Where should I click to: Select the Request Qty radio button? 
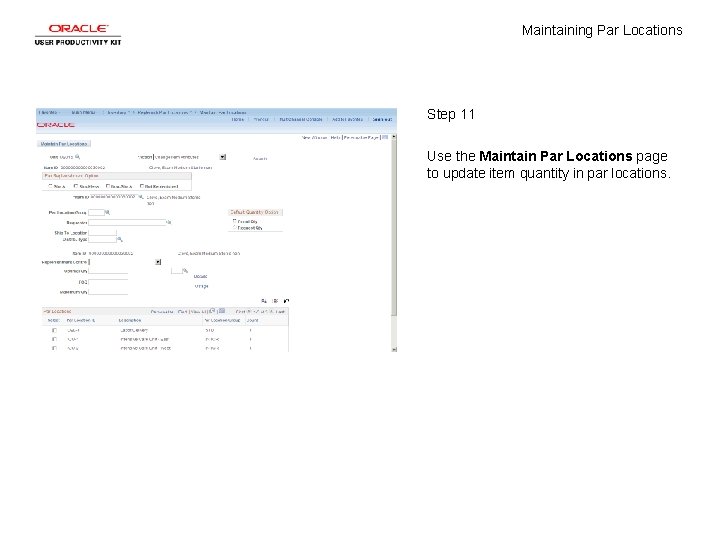(x=235, y=227)
